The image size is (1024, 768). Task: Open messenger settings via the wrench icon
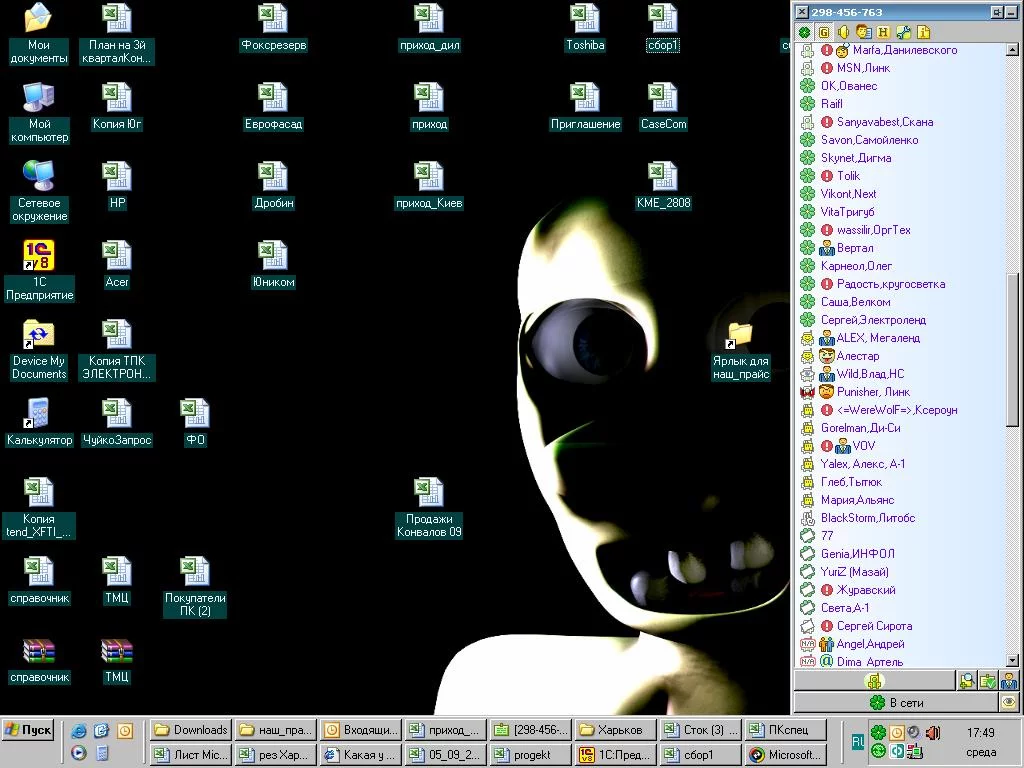coord(904,32)
